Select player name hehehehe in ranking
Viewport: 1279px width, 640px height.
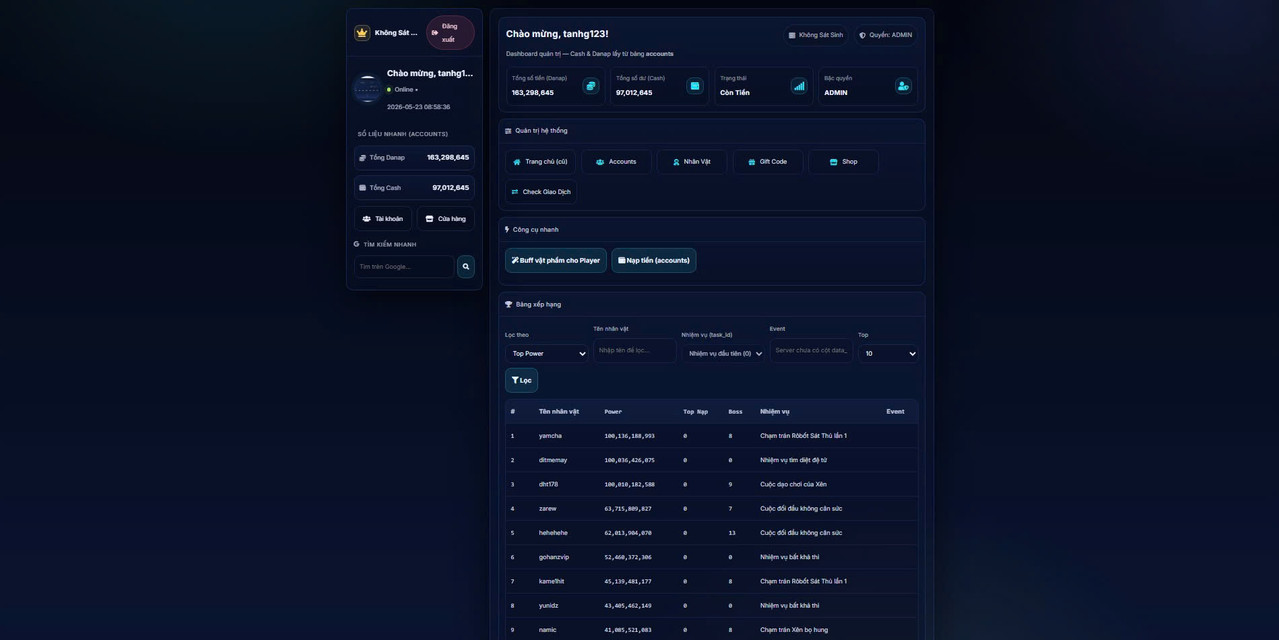[x=553, y=533]
